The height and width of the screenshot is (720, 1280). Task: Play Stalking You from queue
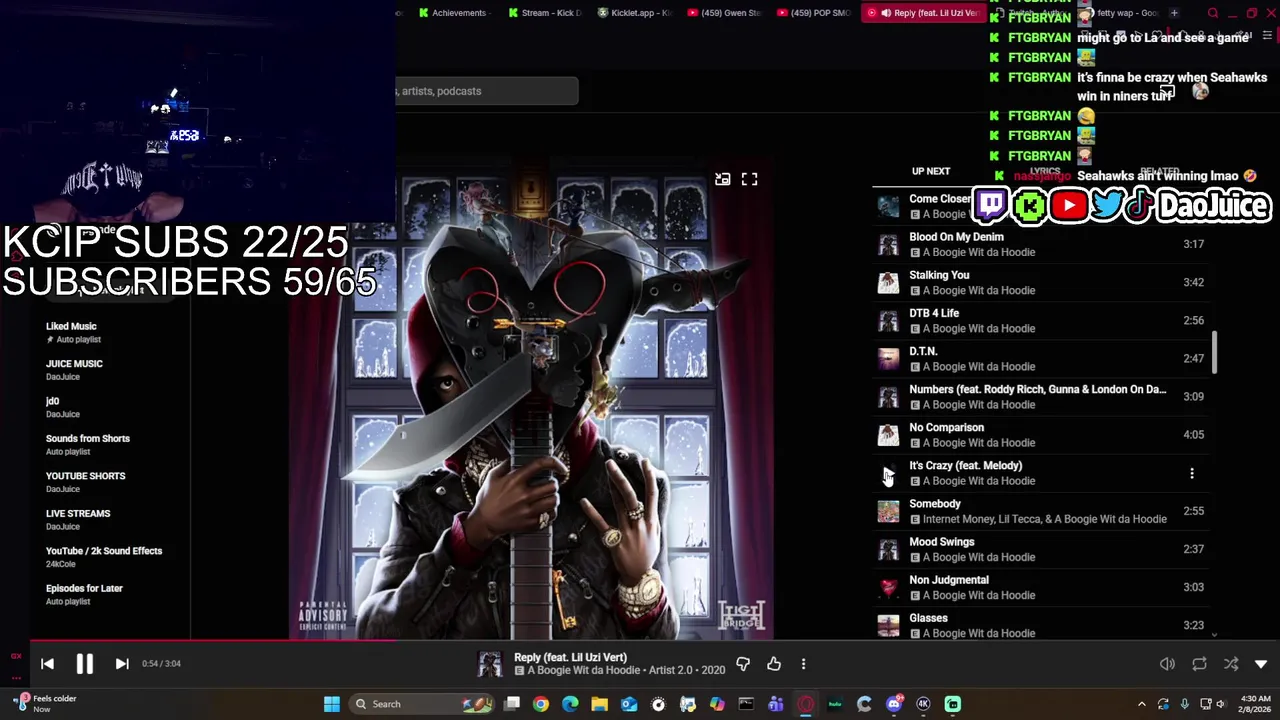(1040, 282)
